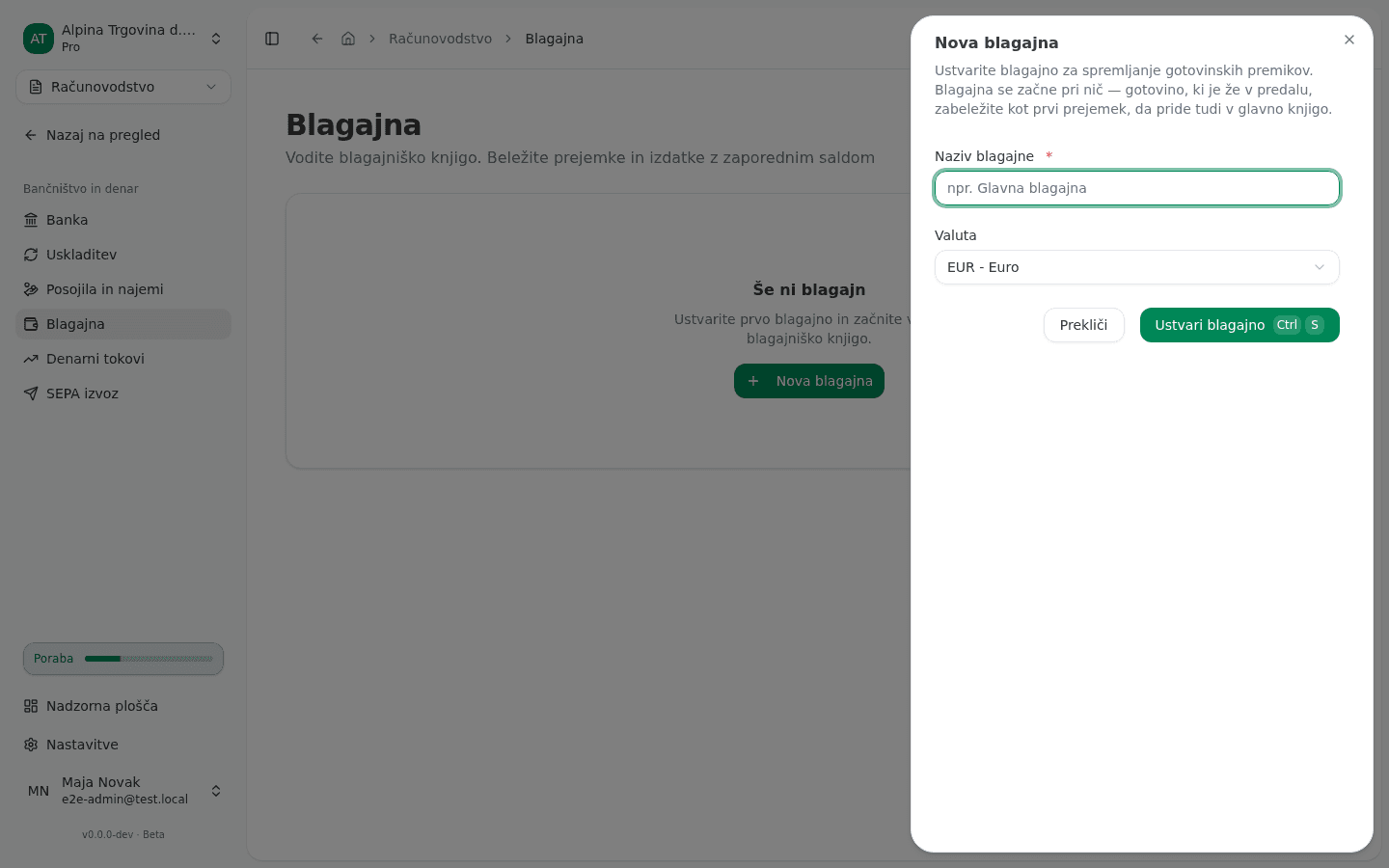The height and width of the screenshot is (868, 1389).
Task: Open Banka in the sidebar
Action: coord(123,220)
